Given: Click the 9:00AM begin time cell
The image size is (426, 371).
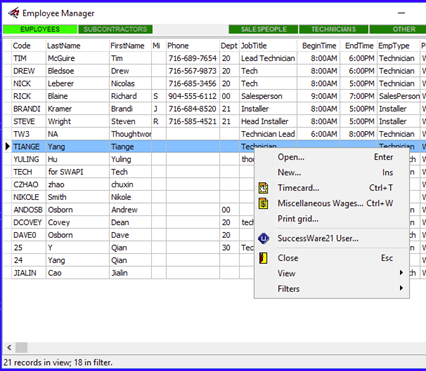Looking at the screenshot, I should (x=318, y=96).
